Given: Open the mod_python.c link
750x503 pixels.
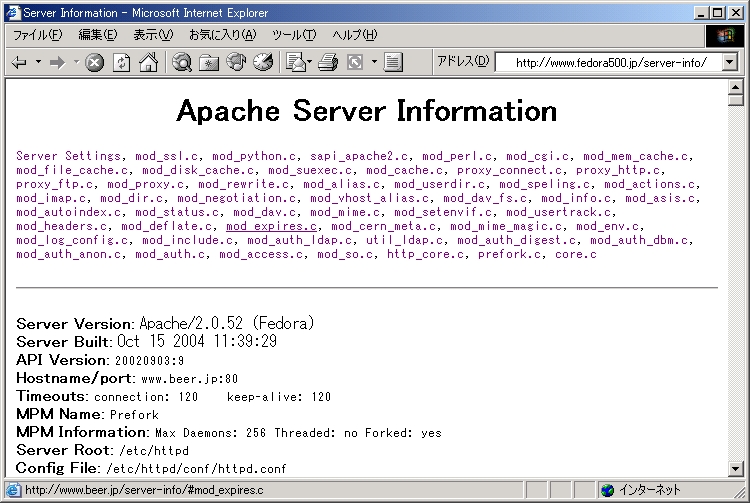Looking at the screenshot, I should (x=254, y=156).
